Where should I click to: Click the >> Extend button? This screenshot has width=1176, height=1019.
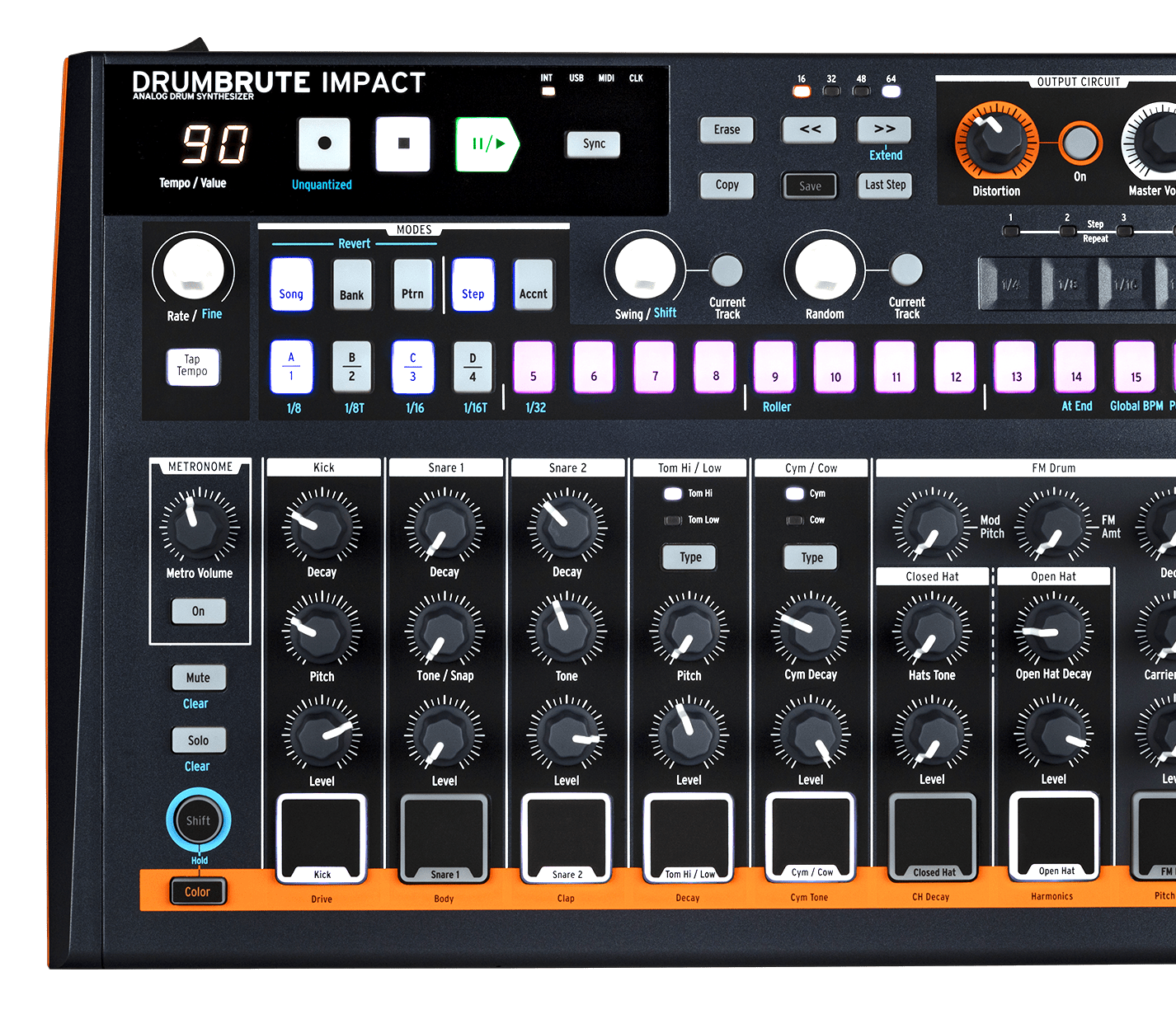[885, 129]
